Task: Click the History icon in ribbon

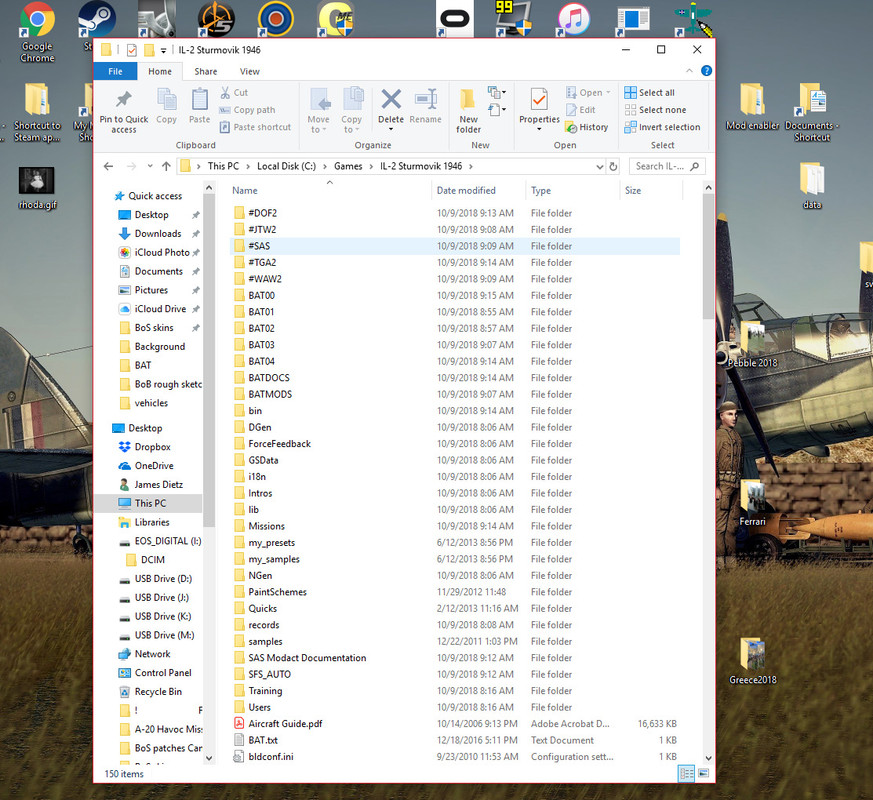Action: coord(571,127)
